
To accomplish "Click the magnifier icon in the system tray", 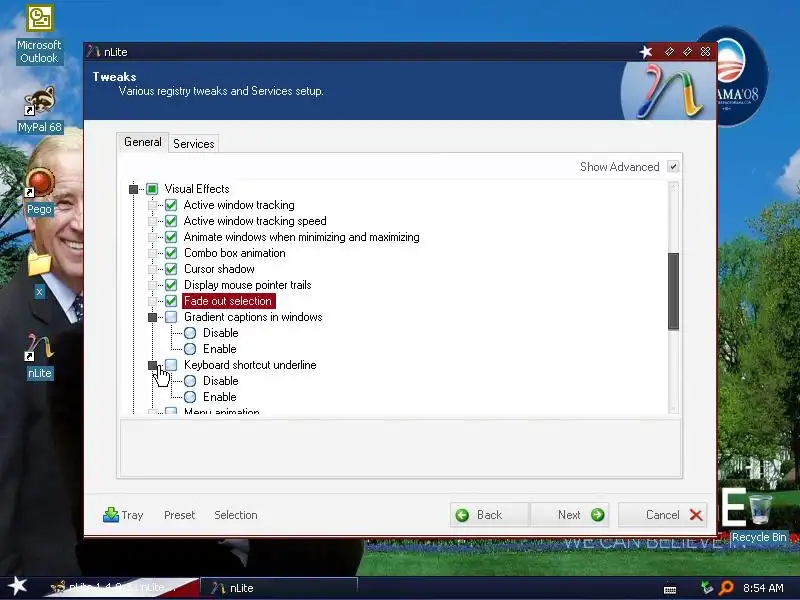I will coord(726,588).
